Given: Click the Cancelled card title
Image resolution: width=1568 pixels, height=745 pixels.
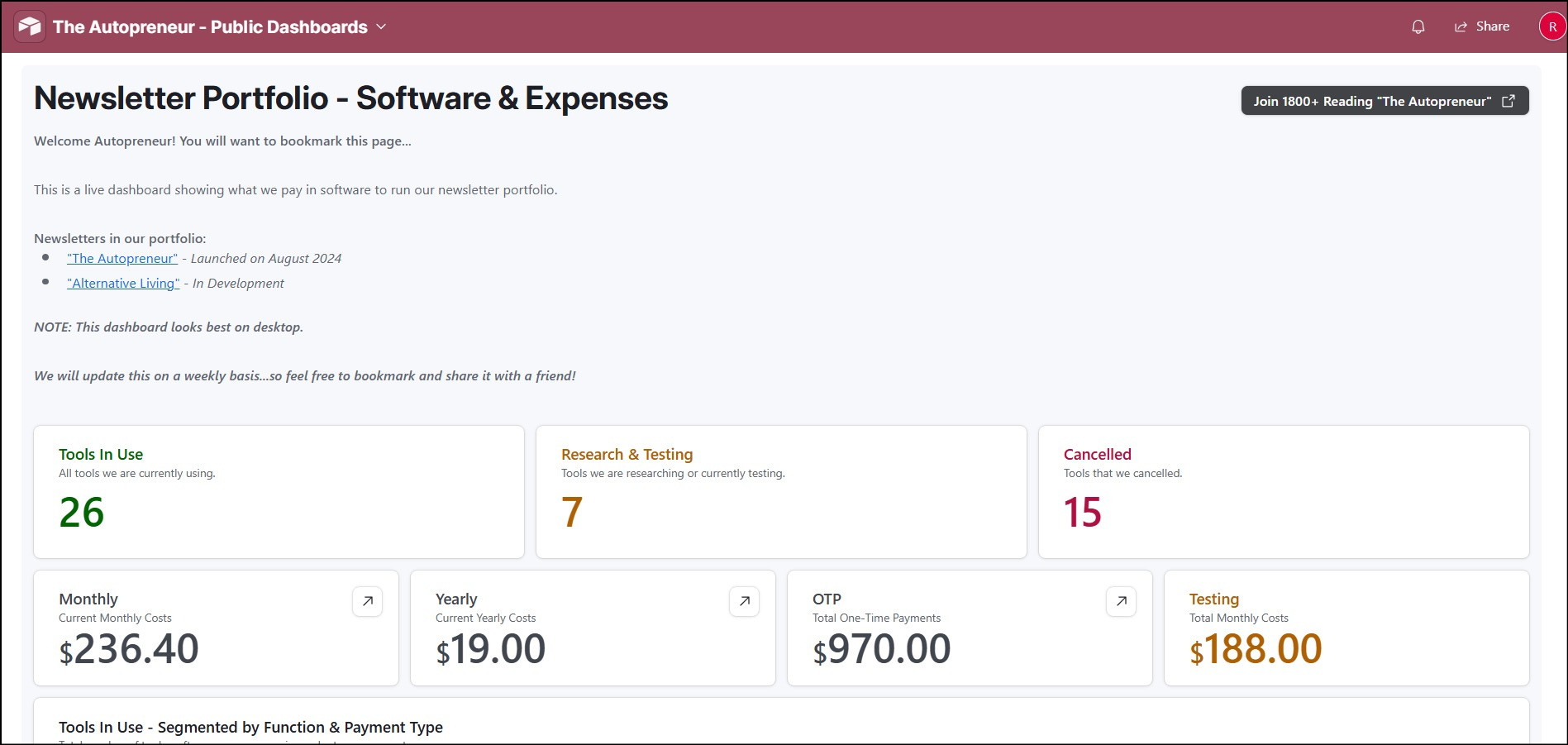Looking at the screenshot, I should coord(1098,454).
